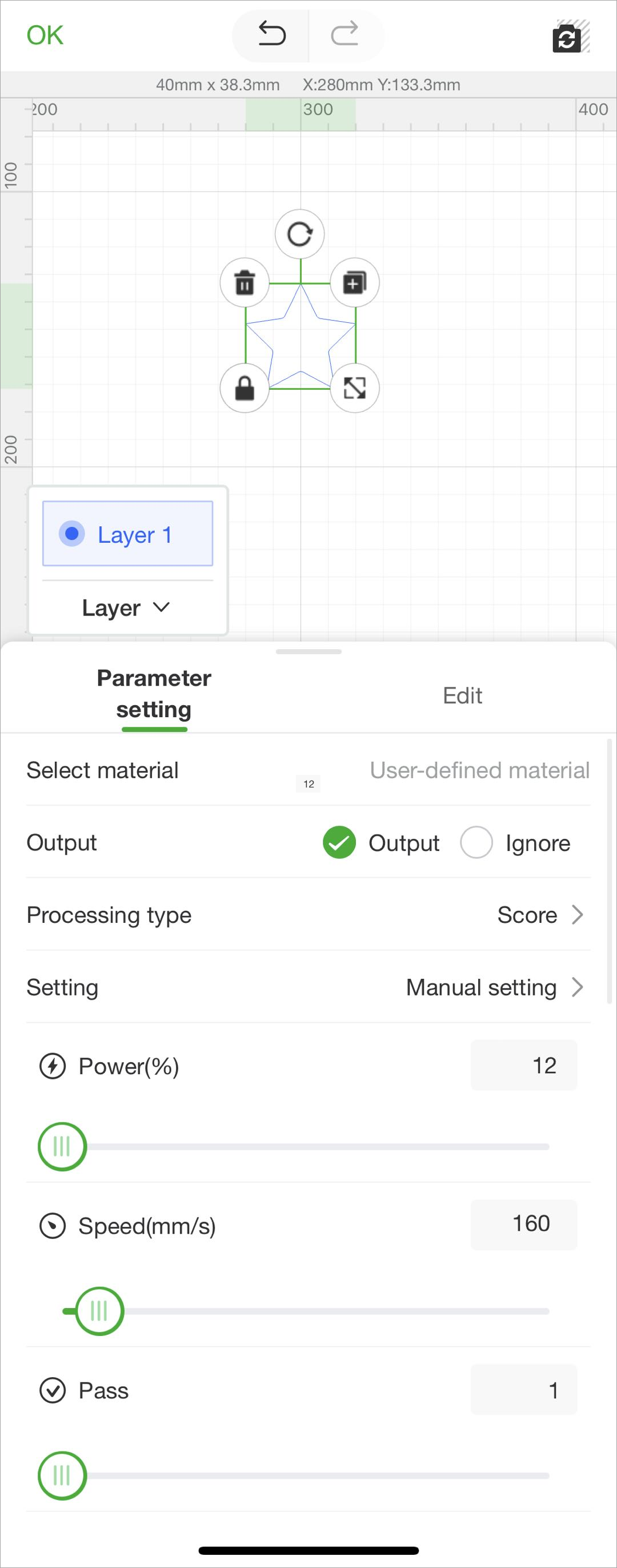Click the OK button
Screen dimensions: 617x1568
(45, 35)
